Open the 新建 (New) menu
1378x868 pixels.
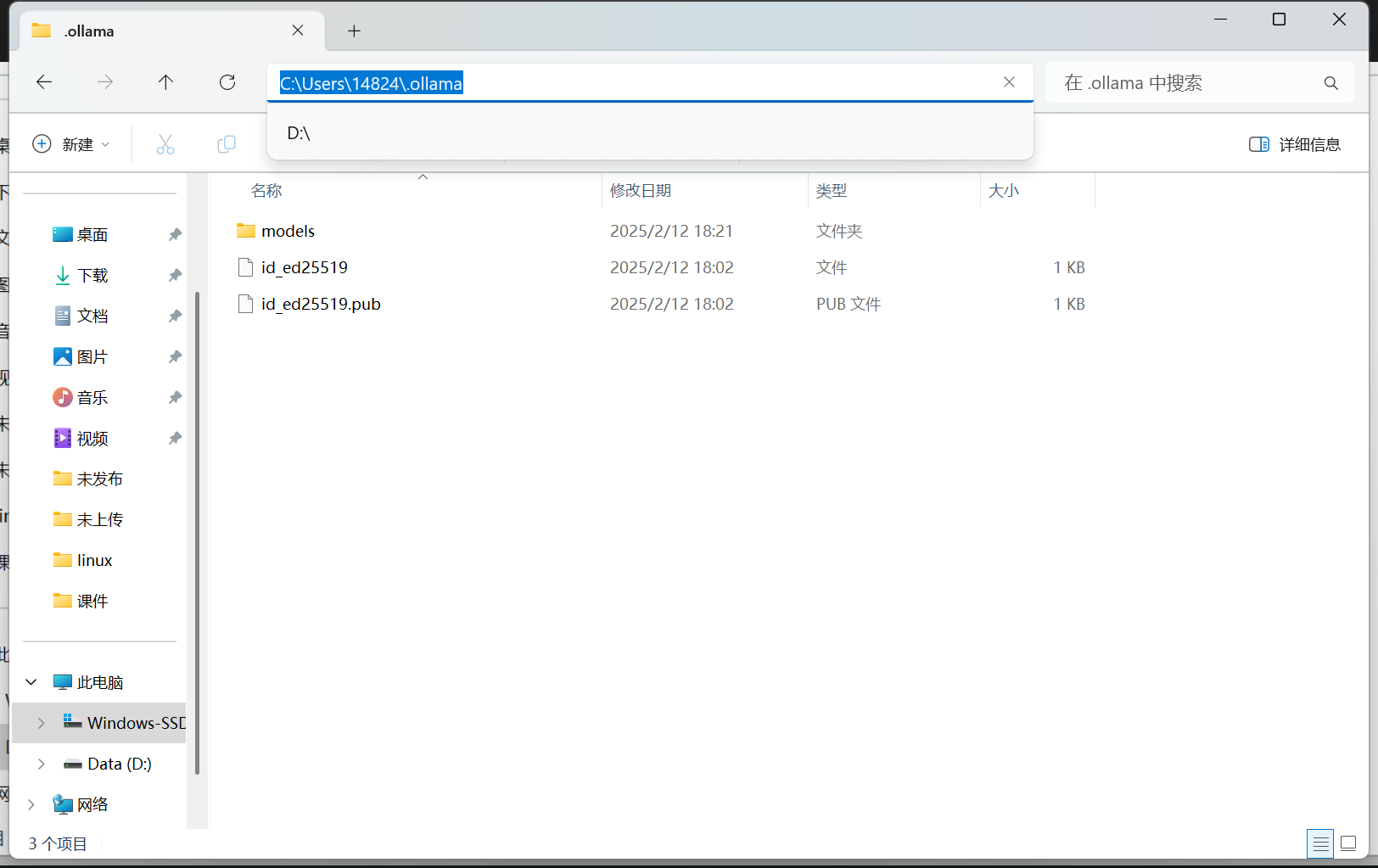(x=71, y=144)
